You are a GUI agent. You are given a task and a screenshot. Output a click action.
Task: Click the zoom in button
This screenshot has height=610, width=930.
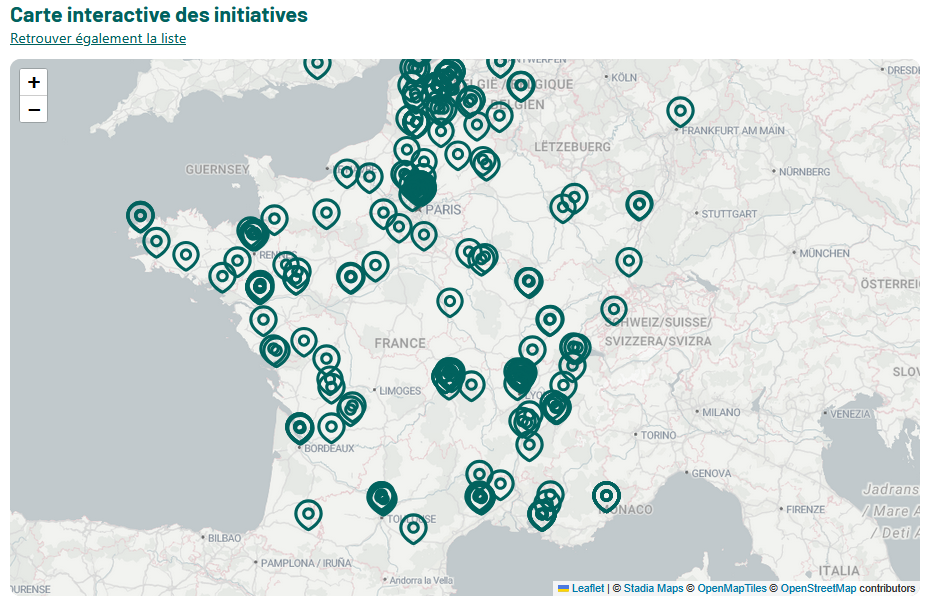(x=33, y=81)
